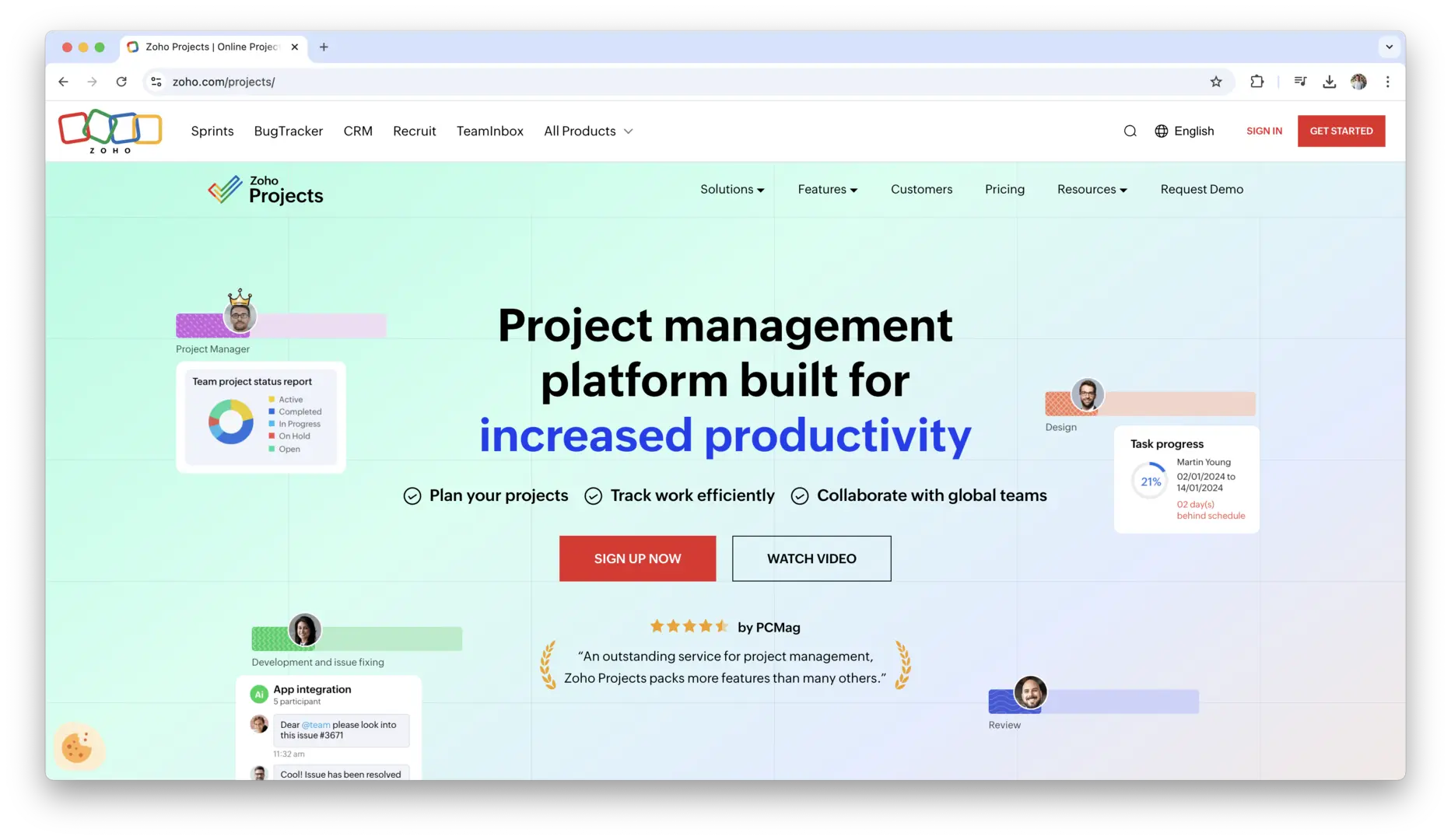Screen dimensions: 1451x840
Task: Click the 21% task progress circle
Action: [1151, 481]
